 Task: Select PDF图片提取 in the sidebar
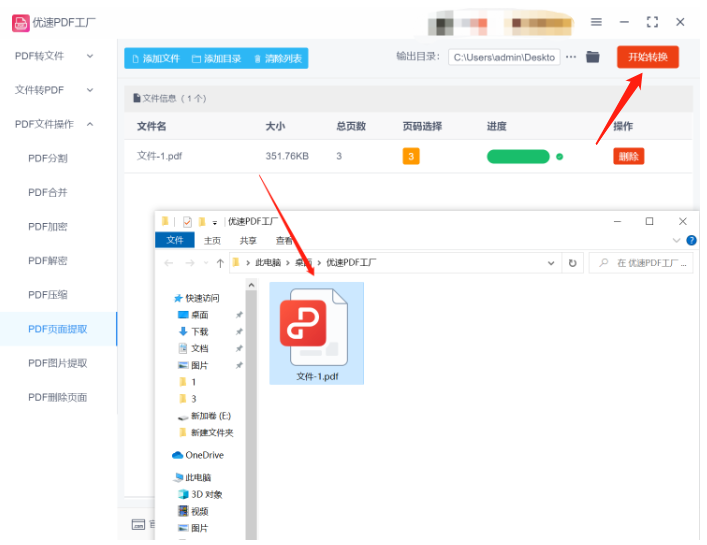pos(58,363)
